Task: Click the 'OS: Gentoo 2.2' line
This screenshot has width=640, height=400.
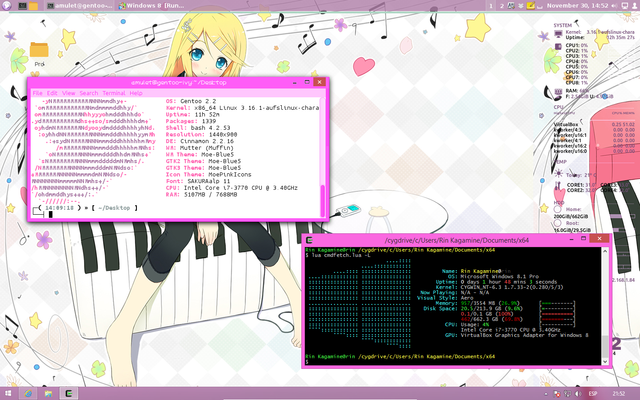Action: (191, 101)
